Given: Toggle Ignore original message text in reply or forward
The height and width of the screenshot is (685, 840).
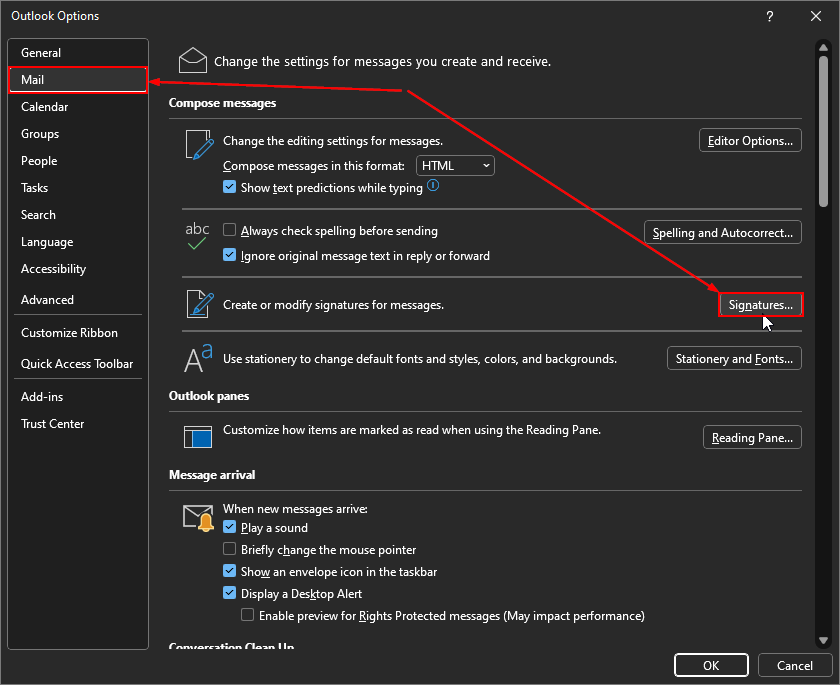Looking at the screenshot, I should pyautogui.click(x=229, y=255).
